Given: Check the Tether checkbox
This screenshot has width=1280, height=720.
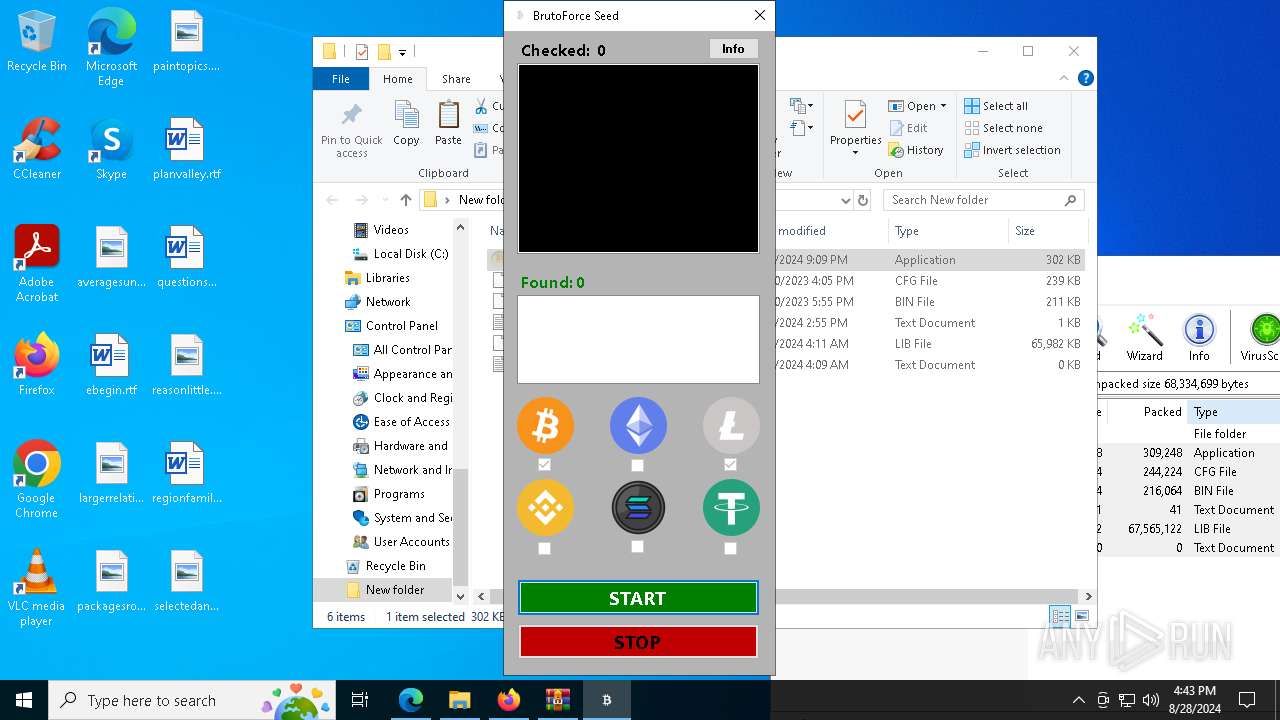Looking at the screenshot, I should point(730,548).
